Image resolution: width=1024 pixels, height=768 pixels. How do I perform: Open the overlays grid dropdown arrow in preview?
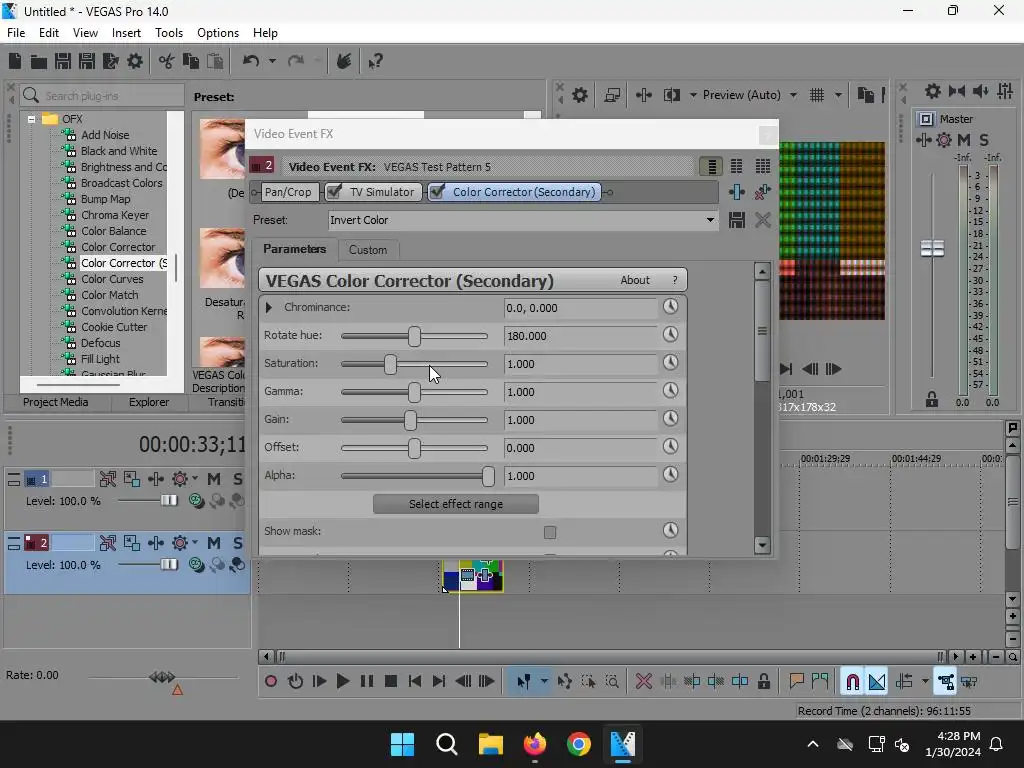coord(838,95)
